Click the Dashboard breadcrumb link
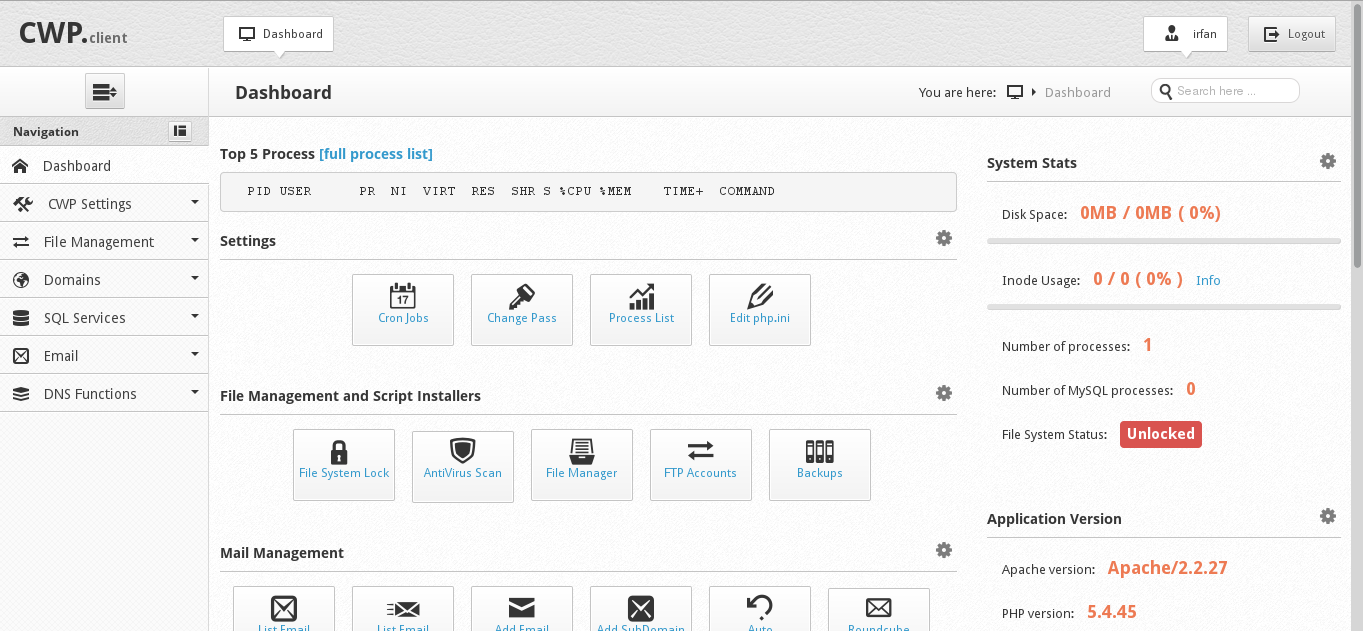 [x=1078, y=92]
